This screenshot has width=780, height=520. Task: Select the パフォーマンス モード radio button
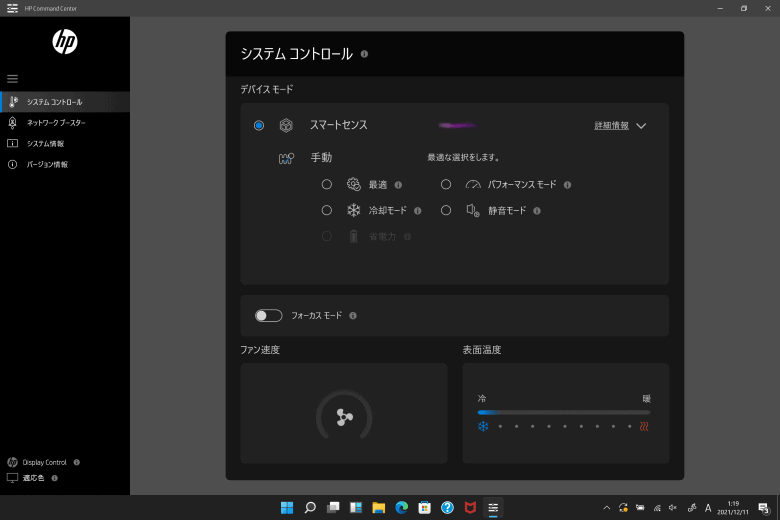tap(446, 185)
